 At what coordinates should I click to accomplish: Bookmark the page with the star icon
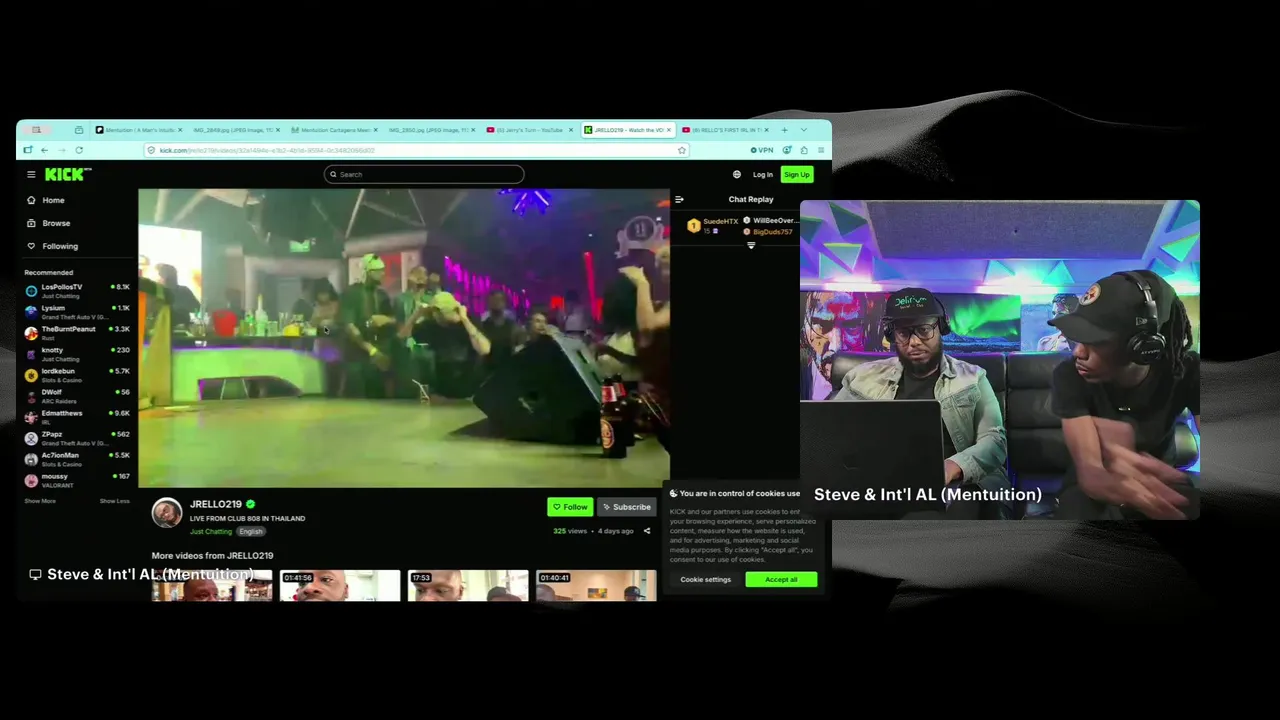coord(682,150)
